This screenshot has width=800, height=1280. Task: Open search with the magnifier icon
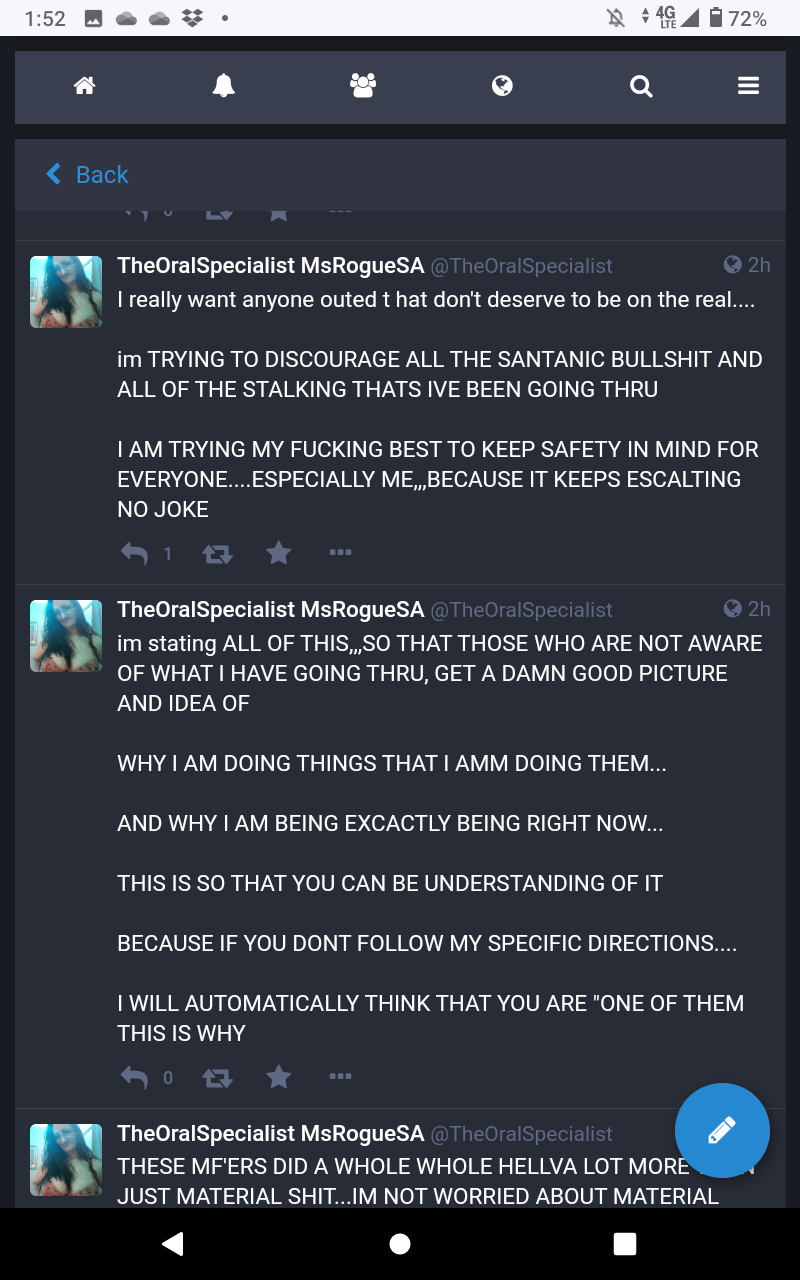pos(641,87)
